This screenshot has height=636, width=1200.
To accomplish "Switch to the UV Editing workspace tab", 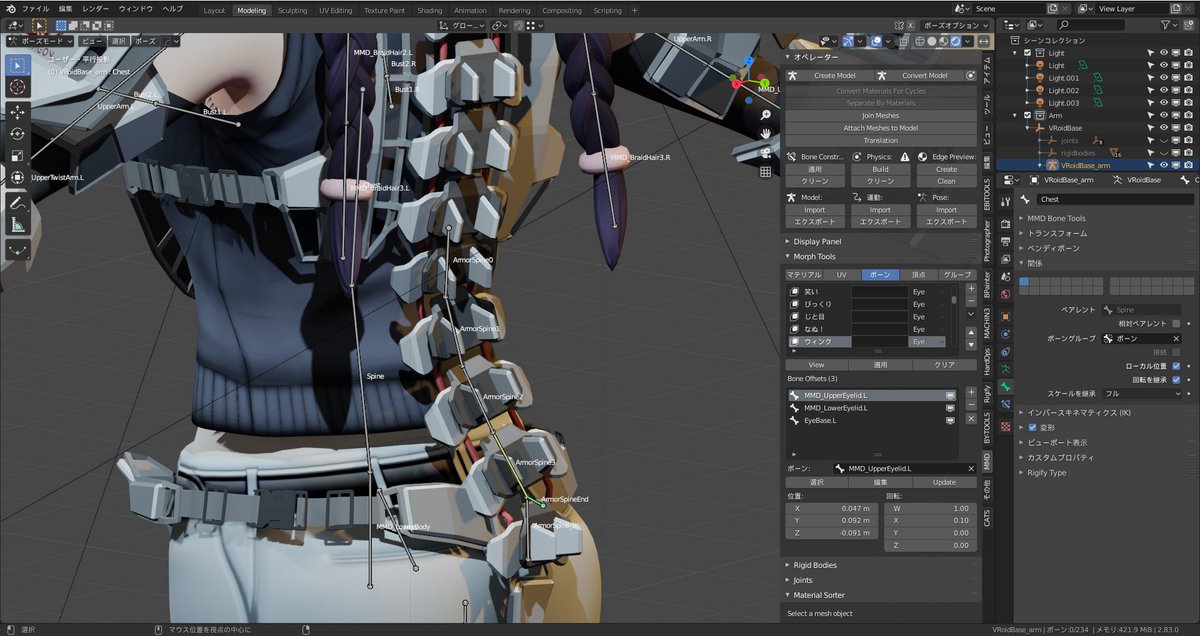I will click(x=336, y=10).
